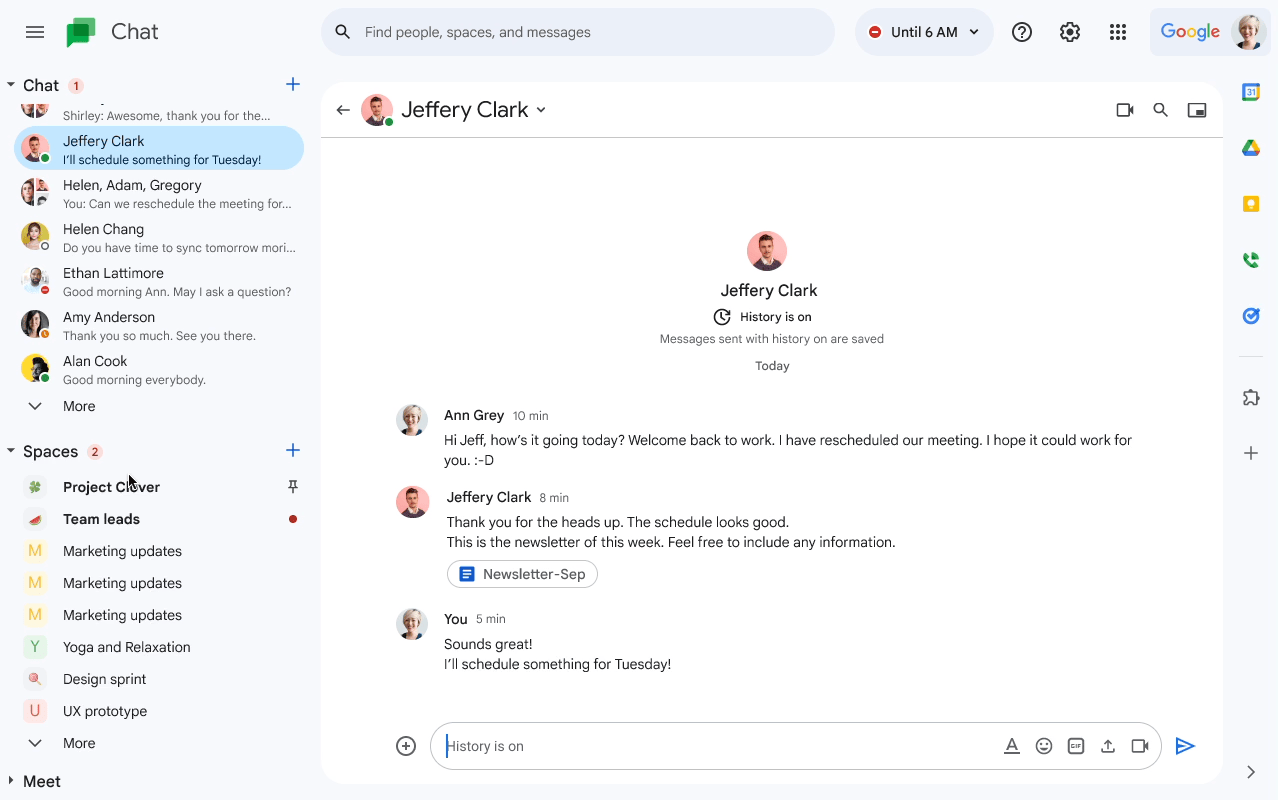Start a video call with Jeffery Clark
This screenshot has height=800, width=1278.
[1124, 110]
